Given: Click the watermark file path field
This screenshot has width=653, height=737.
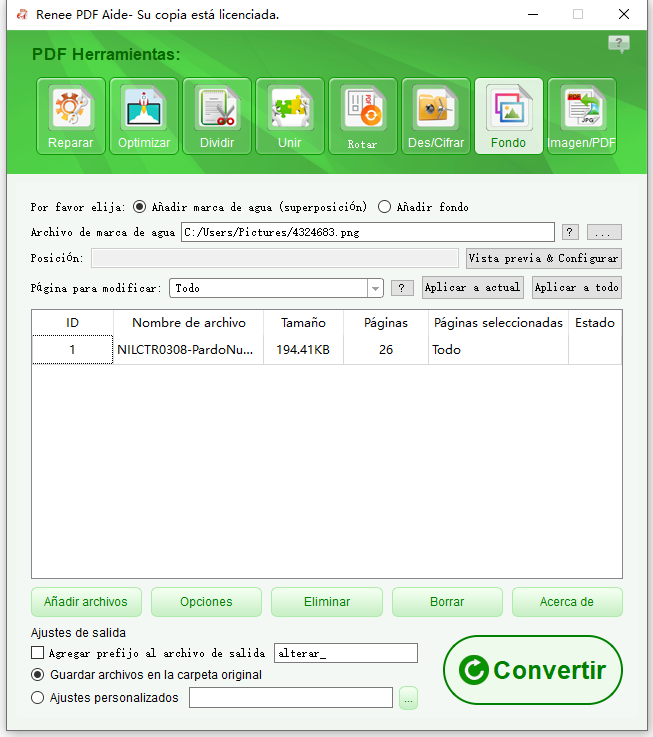Looking at the screenshot, I should pos(368,232).
